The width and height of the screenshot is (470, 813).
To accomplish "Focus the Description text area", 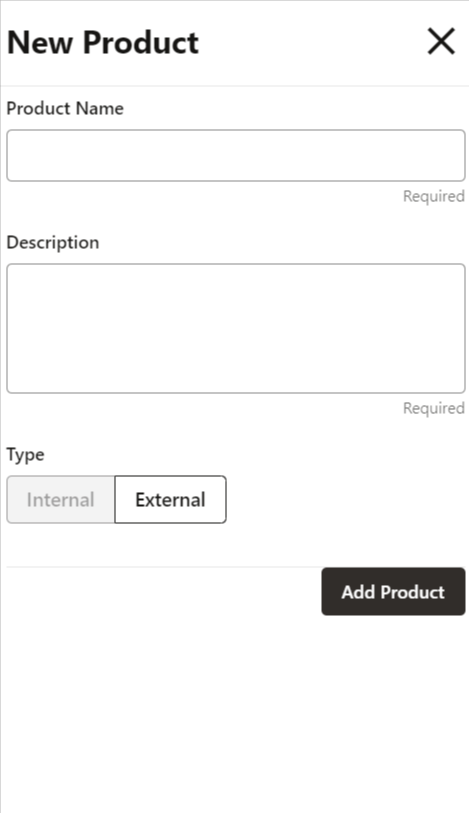I will (x=236, y=329).
